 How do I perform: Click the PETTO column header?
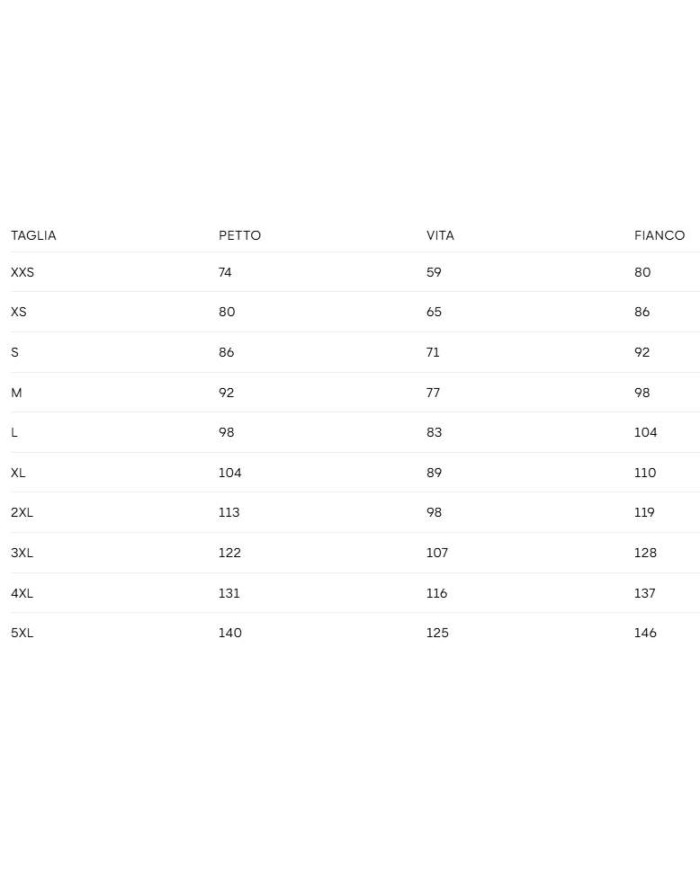239,236
